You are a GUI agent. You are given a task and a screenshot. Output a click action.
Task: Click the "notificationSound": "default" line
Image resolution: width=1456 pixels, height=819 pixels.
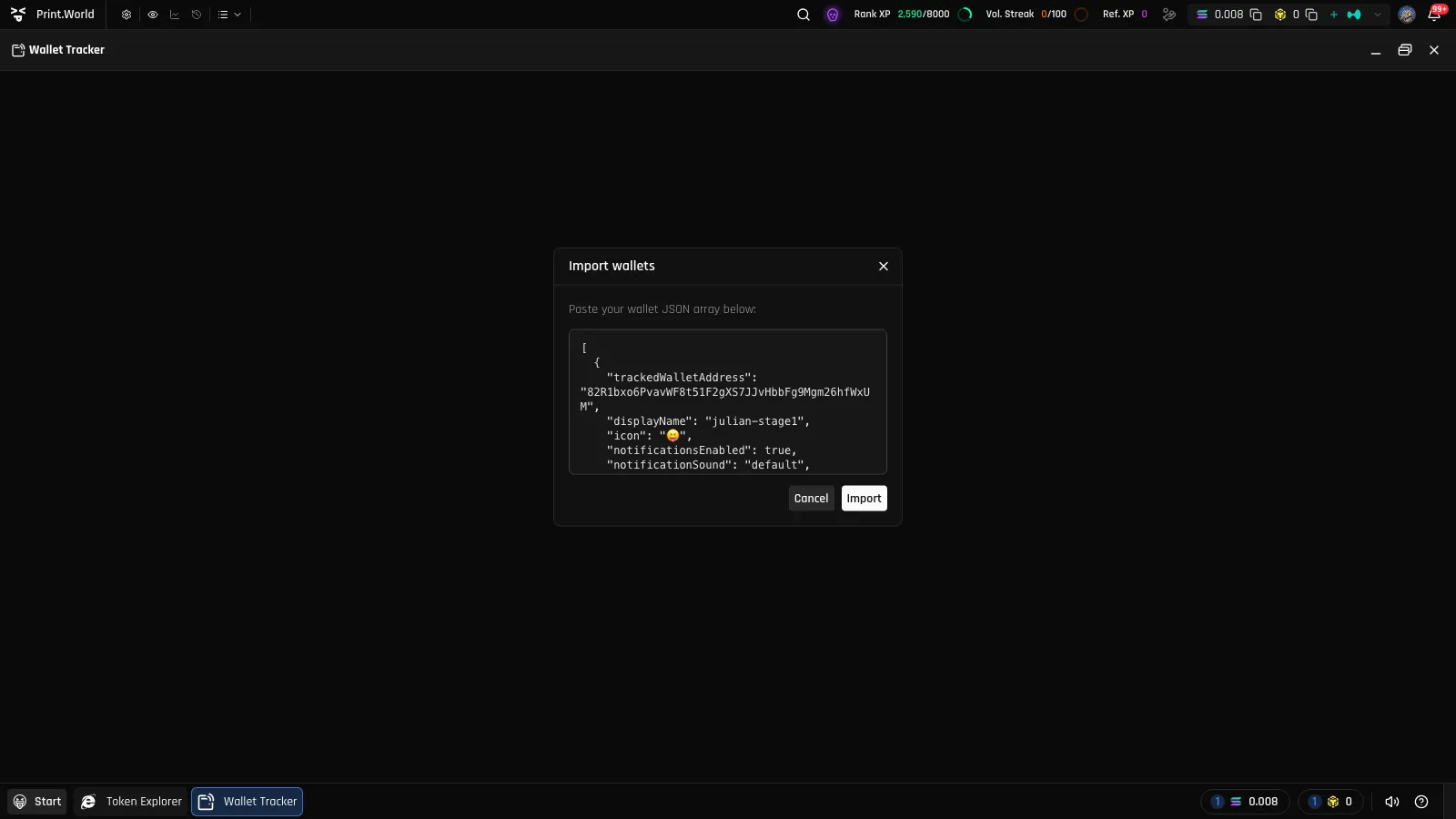point(708,465)
